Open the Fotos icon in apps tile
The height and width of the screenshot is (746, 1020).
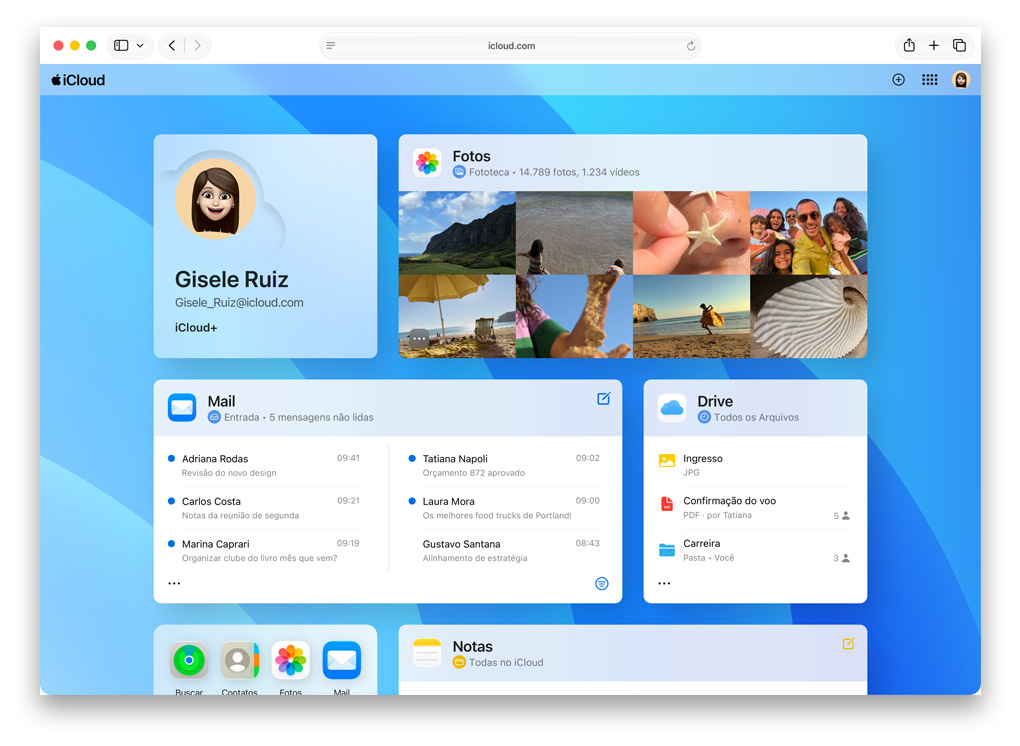pyautogui.click(x=291, y=660)
